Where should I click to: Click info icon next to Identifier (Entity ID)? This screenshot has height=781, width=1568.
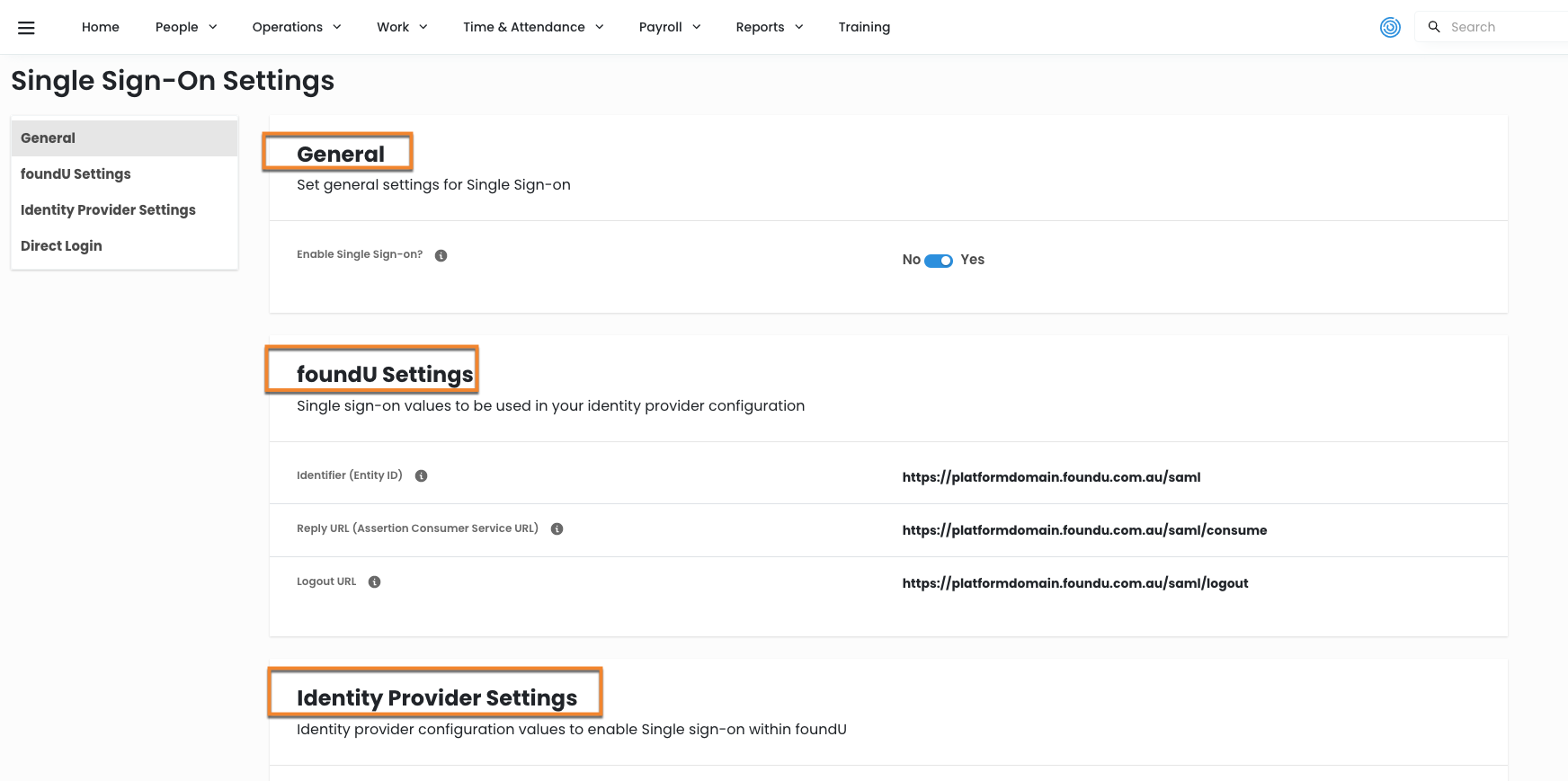(421, 476)
